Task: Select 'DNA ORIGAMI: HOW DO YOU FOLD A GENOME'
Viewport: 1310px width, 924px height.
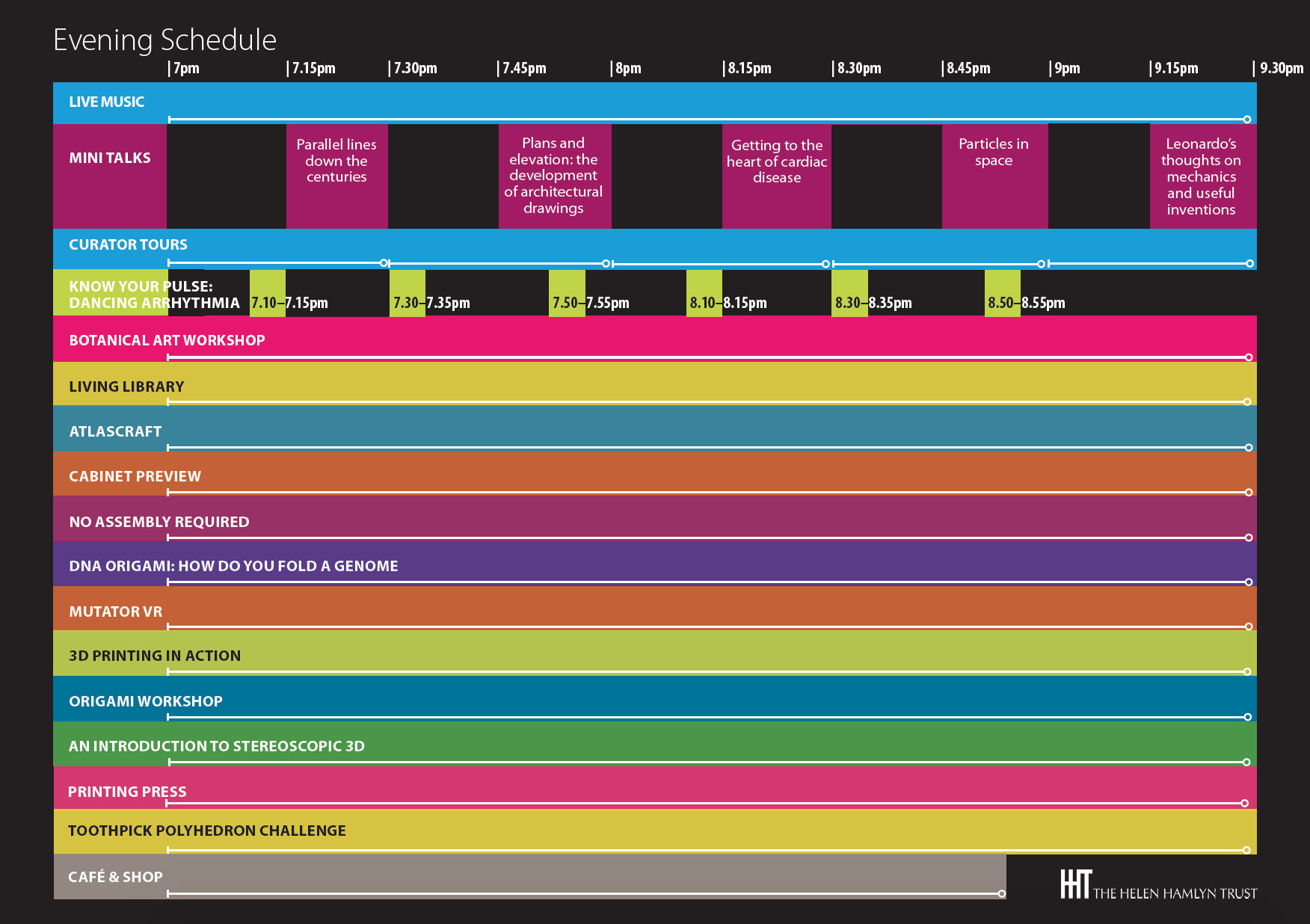Action: point(655,564)
